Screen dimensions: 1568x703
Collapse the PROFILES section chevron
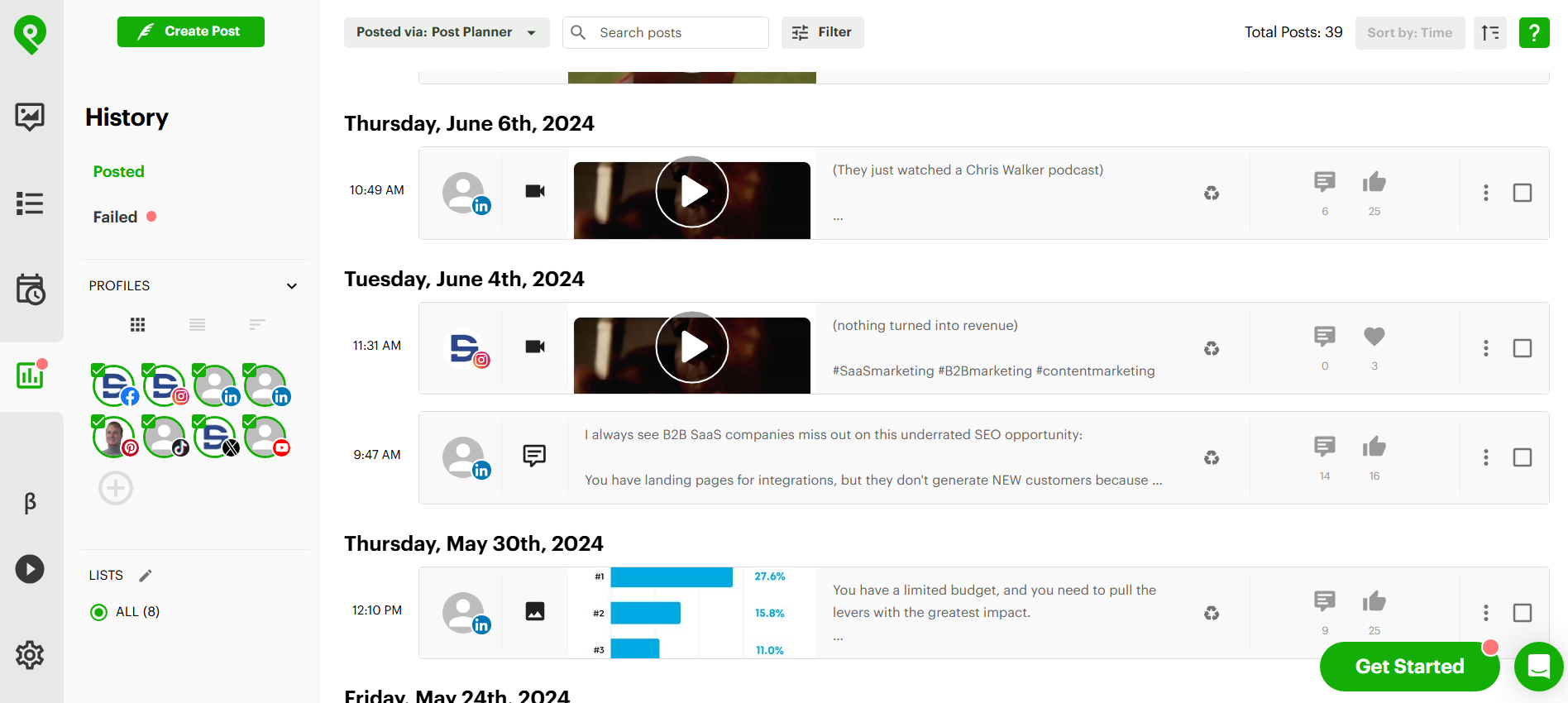click(292, 286)
